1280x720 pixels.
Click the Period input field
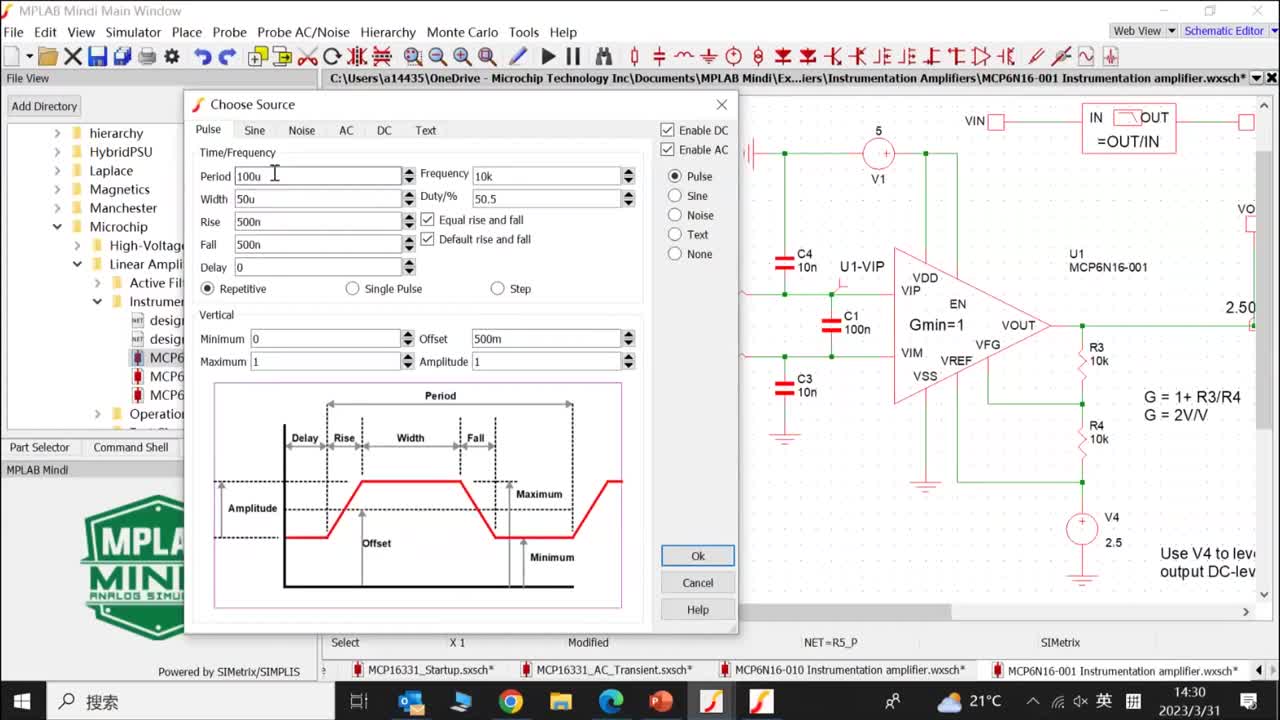tap(317, 176)
